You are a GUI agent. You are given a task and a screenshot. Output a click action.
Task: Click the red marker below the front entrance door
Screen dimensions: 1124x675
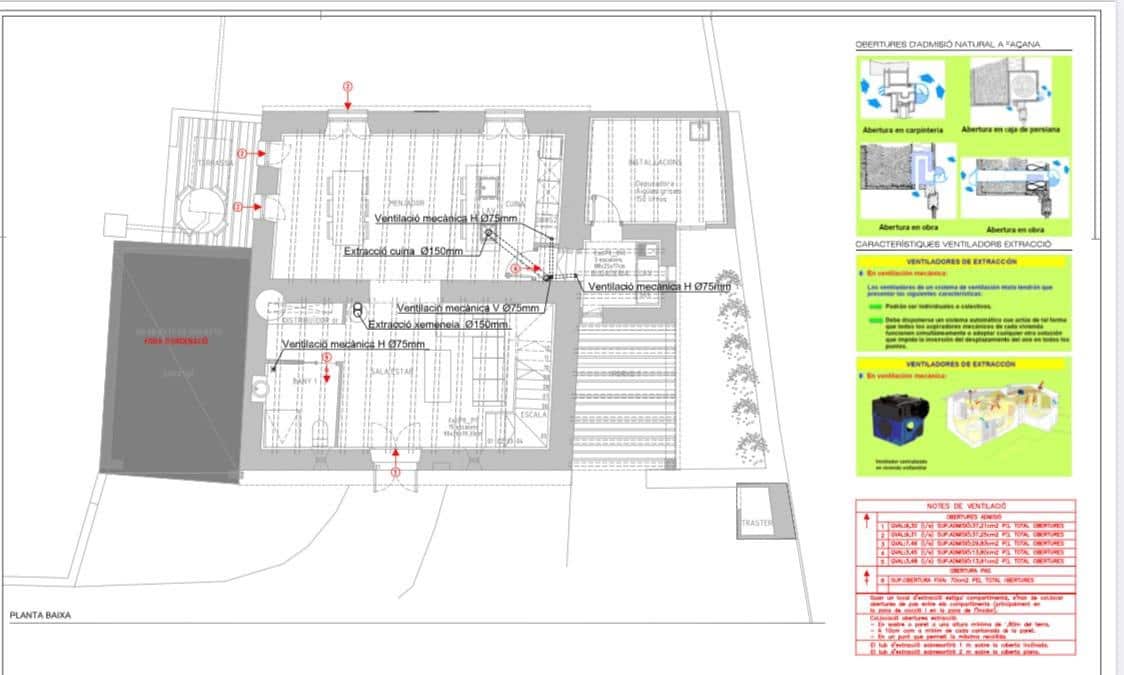396,471
